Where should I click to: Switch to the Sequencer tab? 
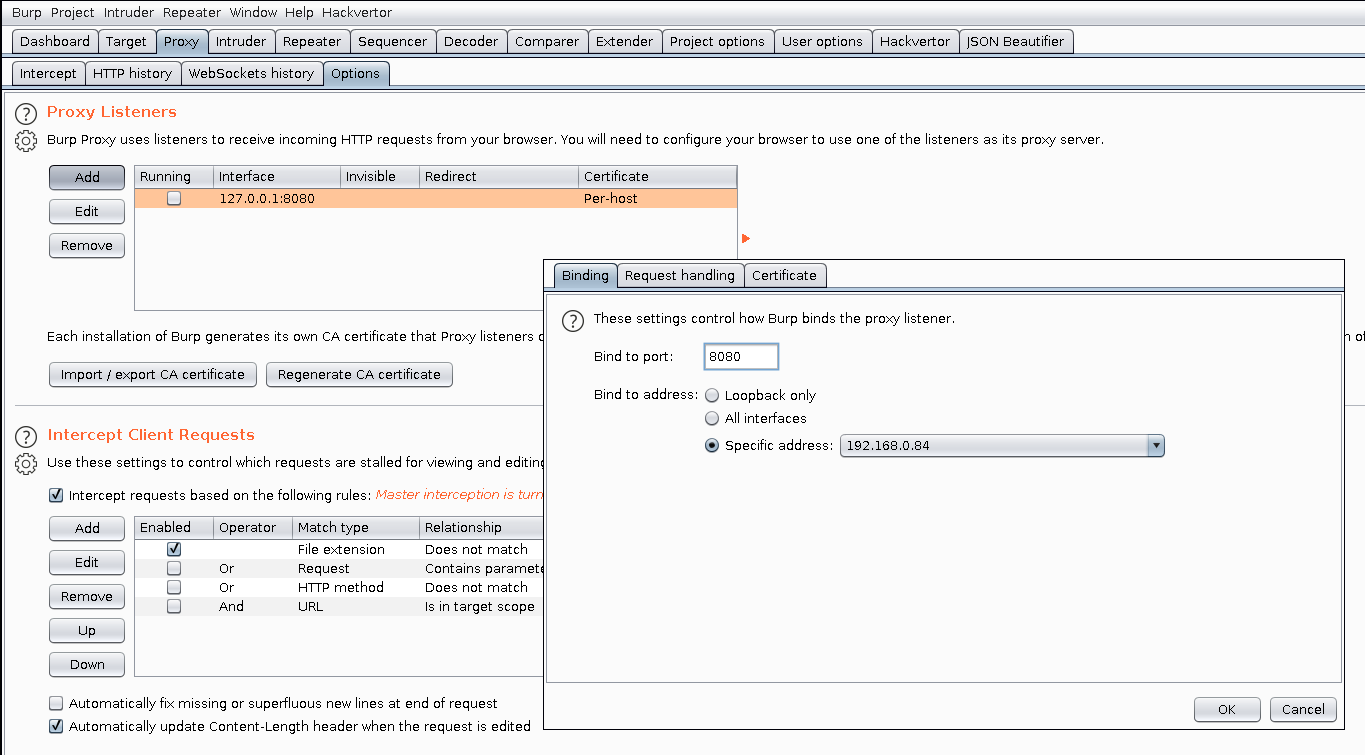coord(392,41)
